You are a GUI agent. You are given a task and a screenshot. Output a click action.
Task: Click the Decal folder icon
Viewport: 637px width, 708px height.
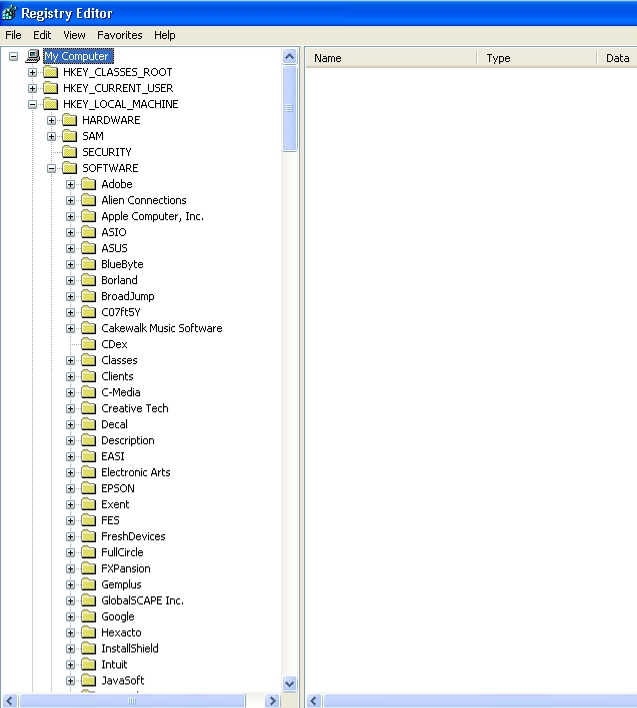(x=88, y=424)
